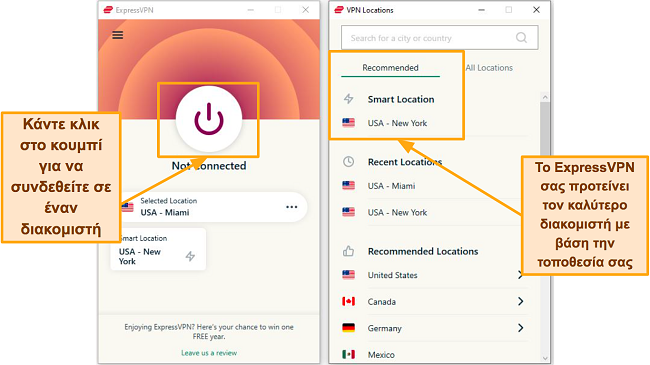
Task: Open the Leave us a review link
Action: tap(209, 353)
